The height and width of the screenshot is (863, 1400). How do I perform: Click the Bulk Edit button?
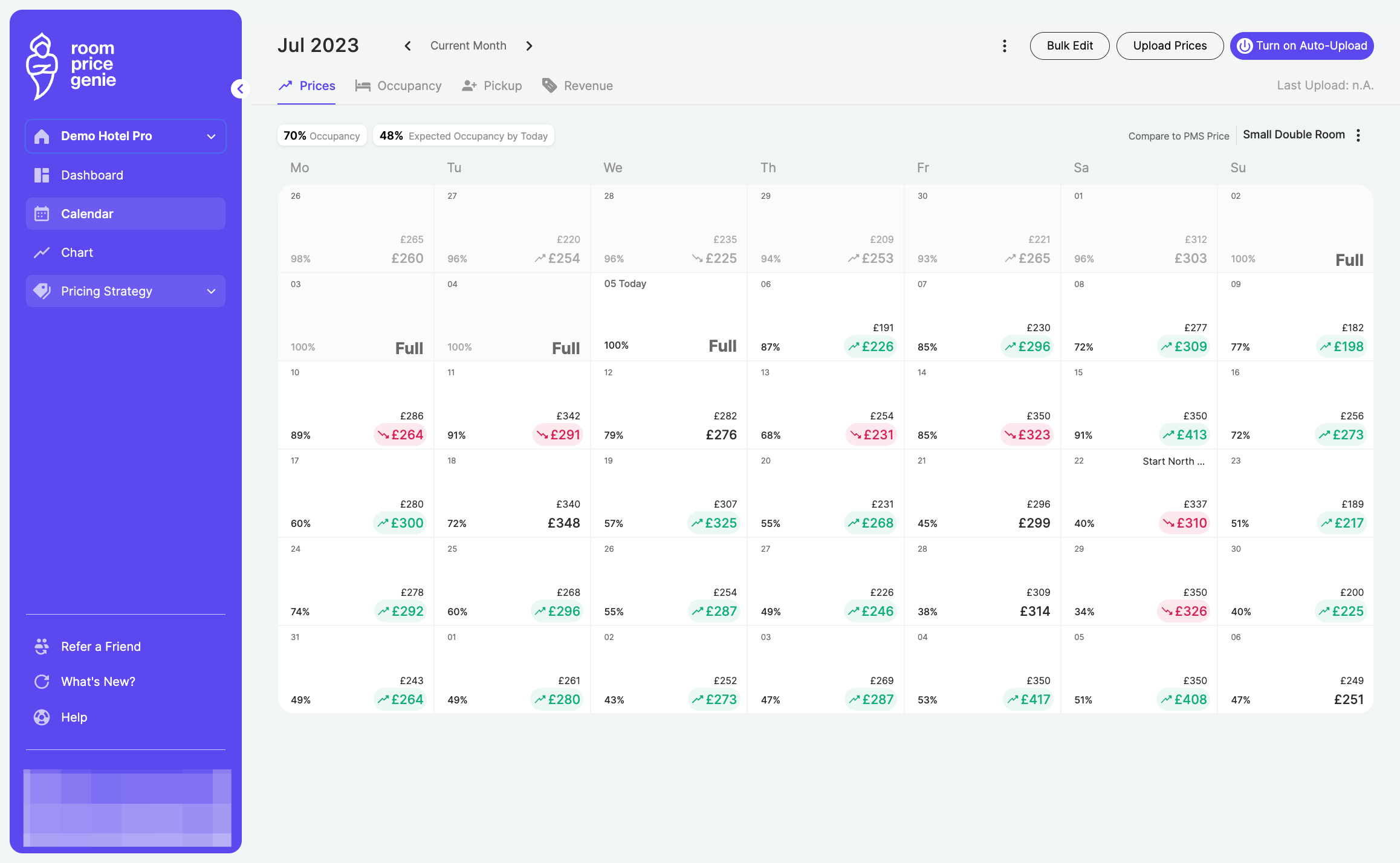tap(1069, 46)
